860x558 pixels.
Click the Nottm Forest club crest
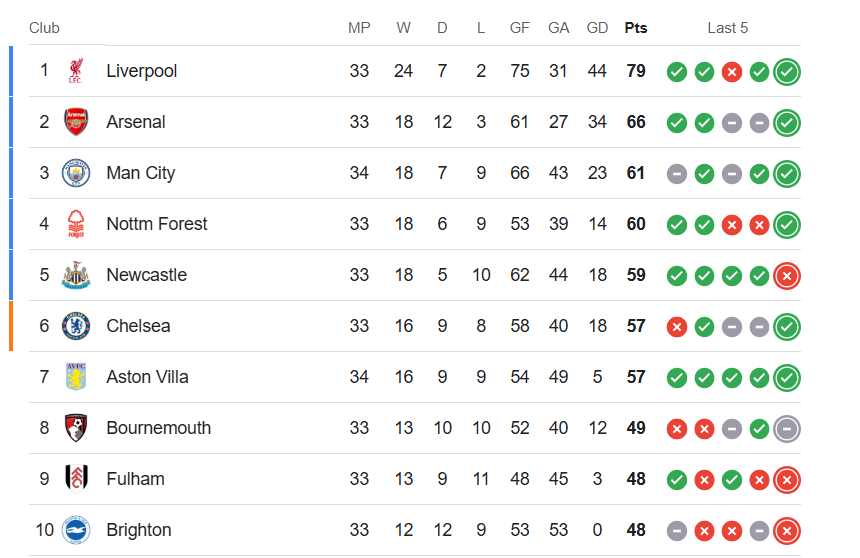tap(76, 224)
